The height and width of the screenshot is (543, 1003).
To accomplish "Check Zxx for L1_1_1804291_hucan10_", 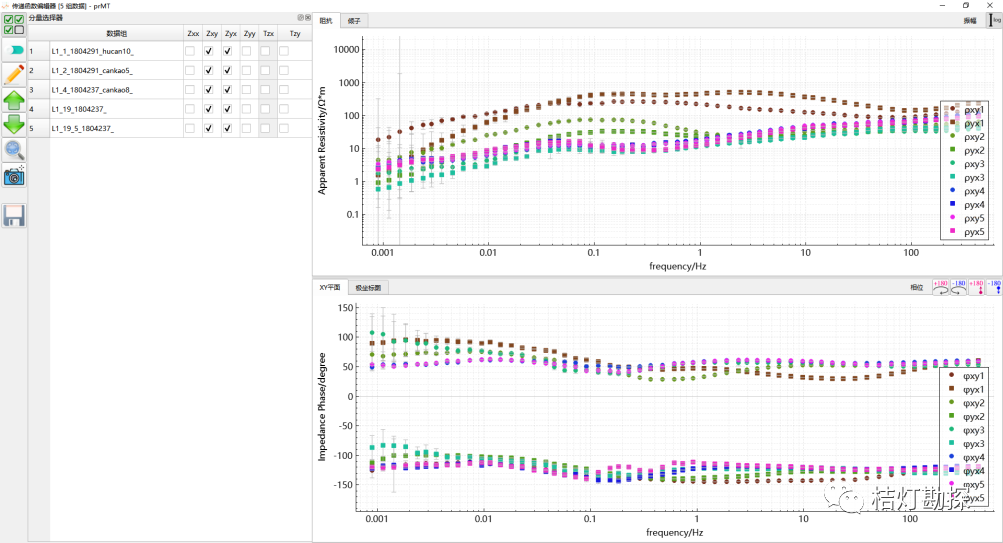I will tap(190, 51).
